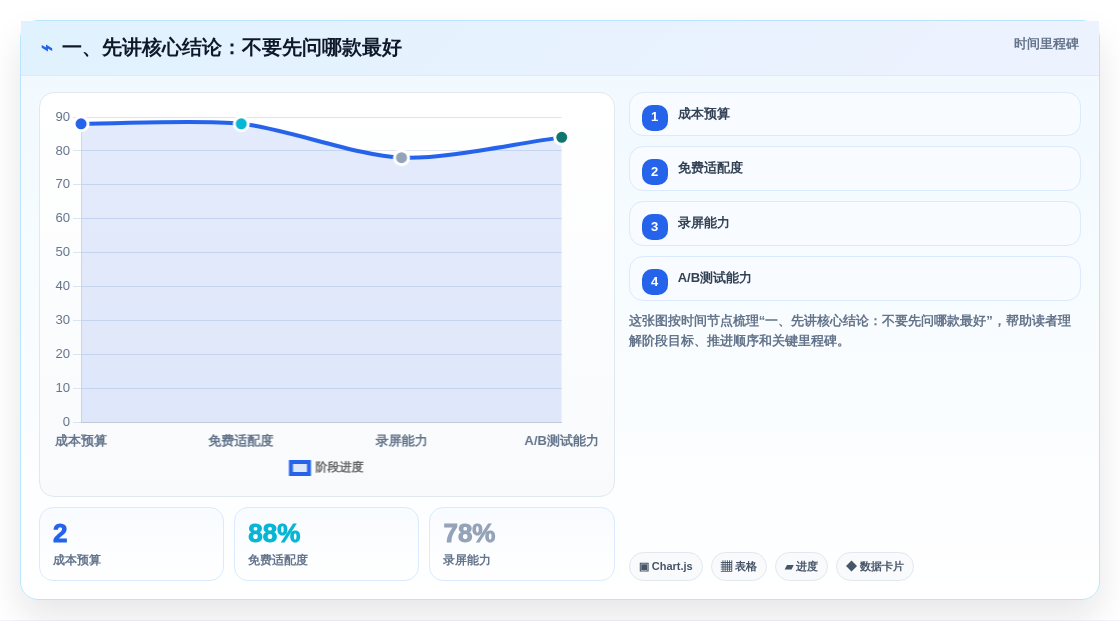Click the 88% 免费适配度 stat card
Screen dimensions: 1120x621
tap(326, 544)
